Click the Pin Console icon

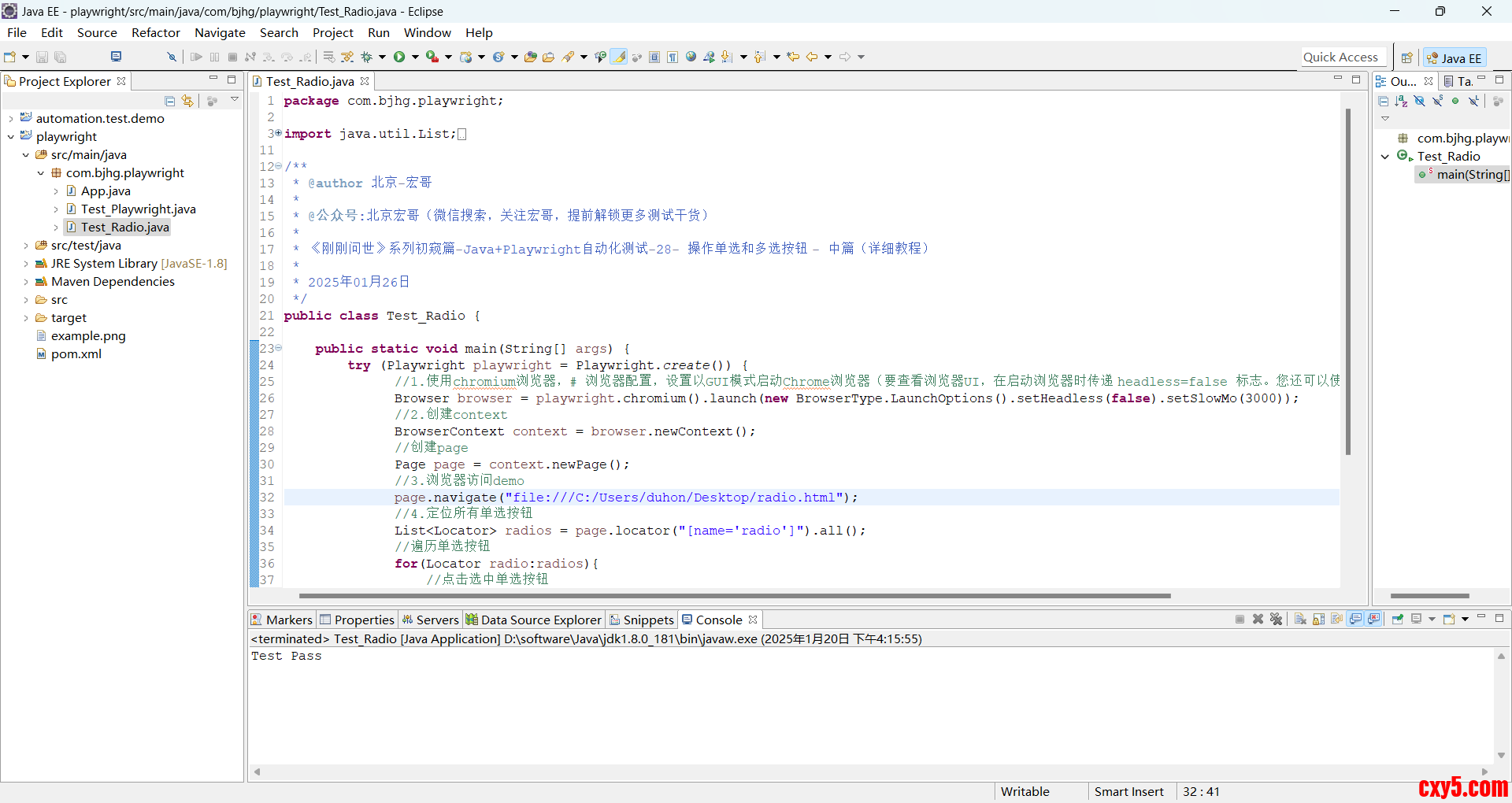(1397, 620)
